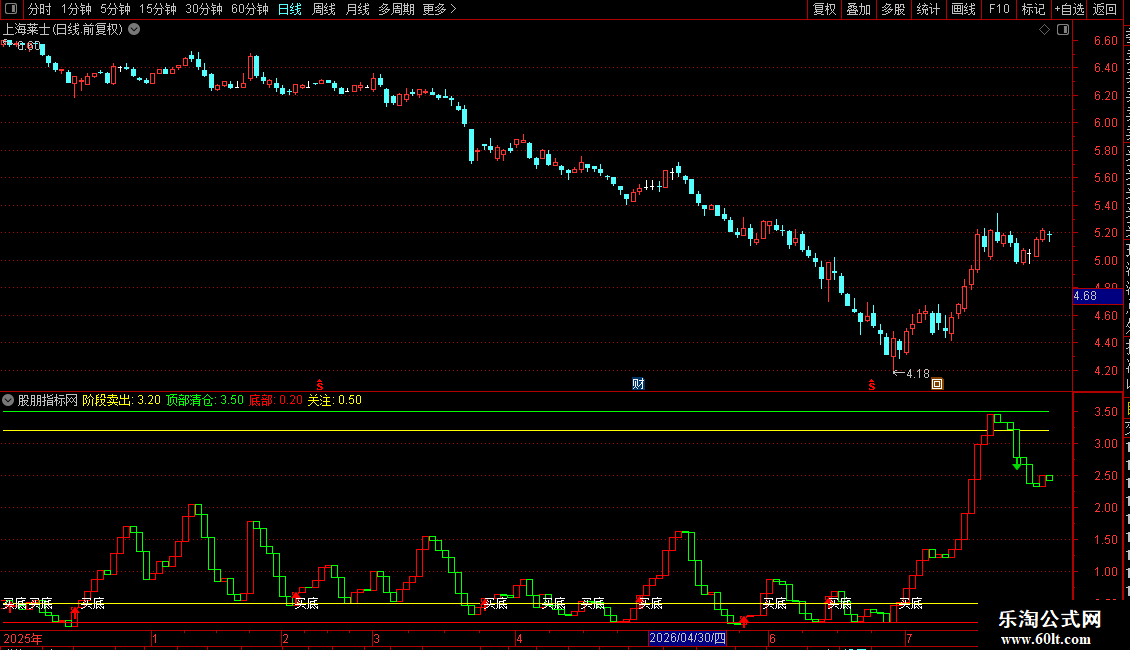The width and height of the screenshot is (1130, 650).
Task: Open the 统计 statistics tool
Action: [x=927, y=9]
